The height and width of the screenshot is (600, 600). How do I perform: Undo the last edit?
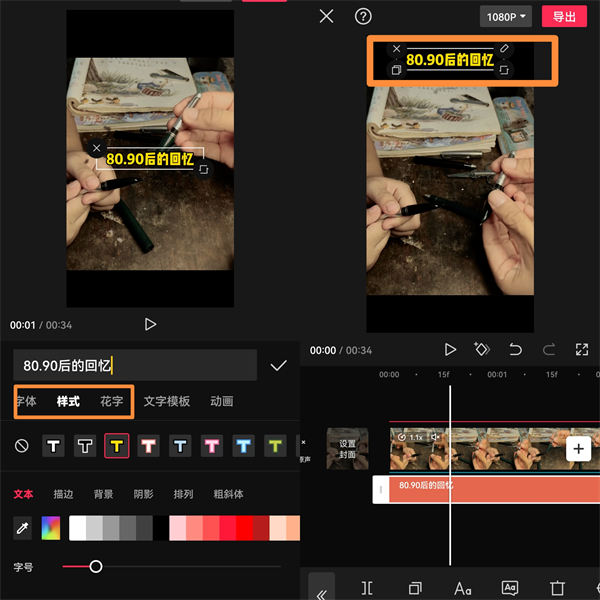click(x=515, y=349)
